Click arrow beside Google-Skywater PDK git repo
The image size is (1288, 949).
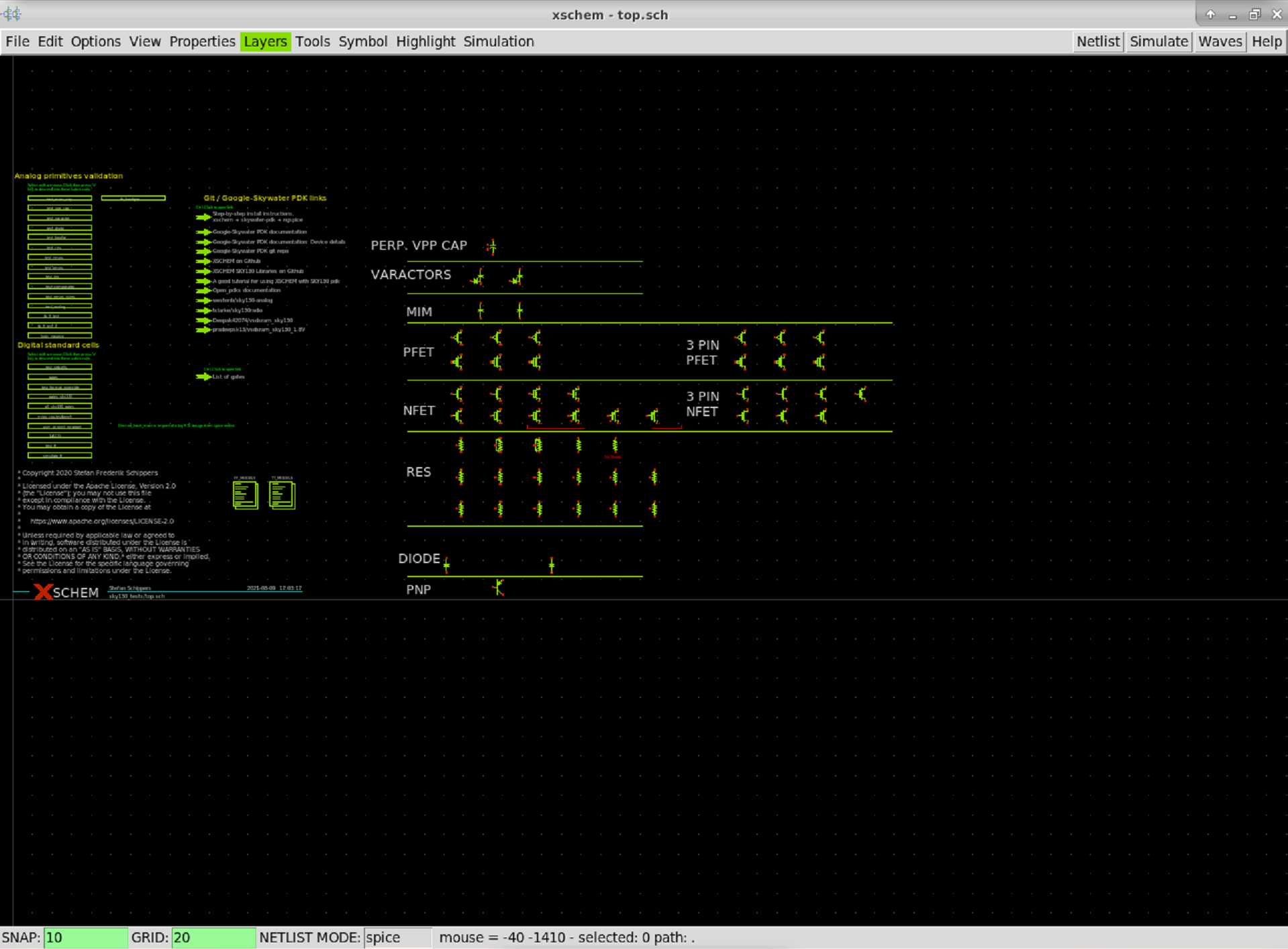click(x=203, y=251)
